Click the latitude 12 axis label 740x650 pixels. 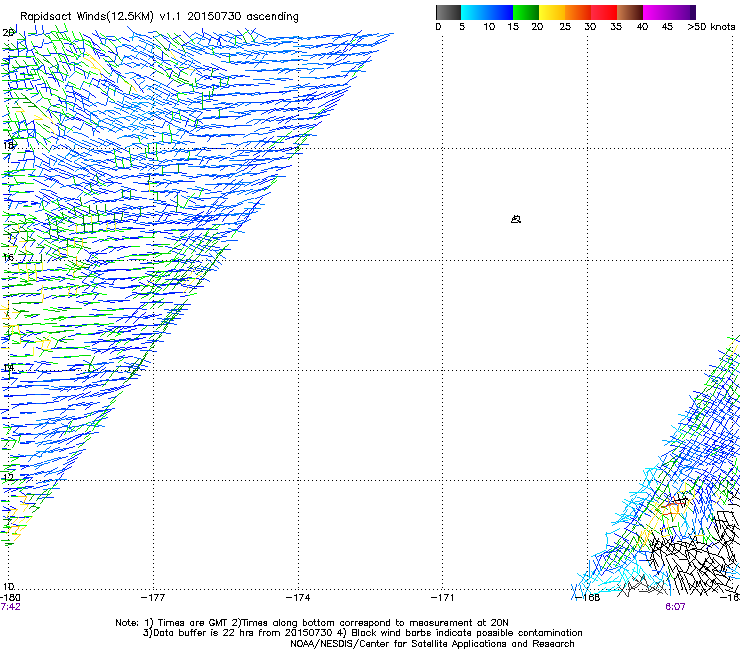click(x=8, y=477)
